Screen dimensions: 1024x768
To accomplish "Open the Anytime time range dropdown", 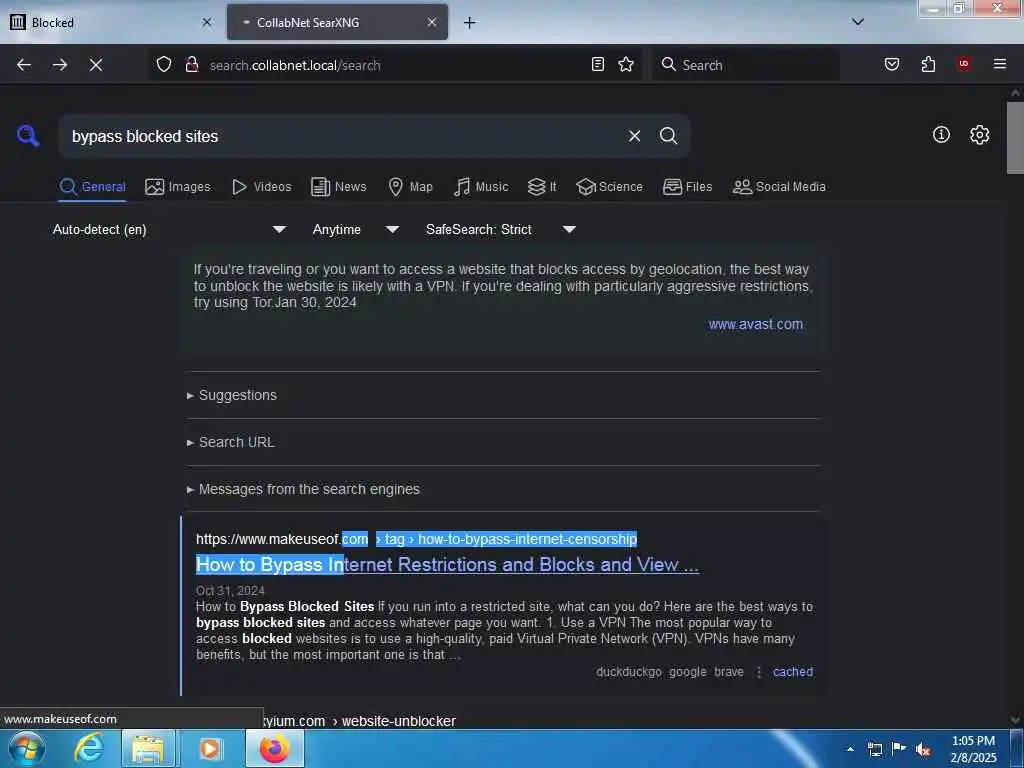I will click(355, 229).
